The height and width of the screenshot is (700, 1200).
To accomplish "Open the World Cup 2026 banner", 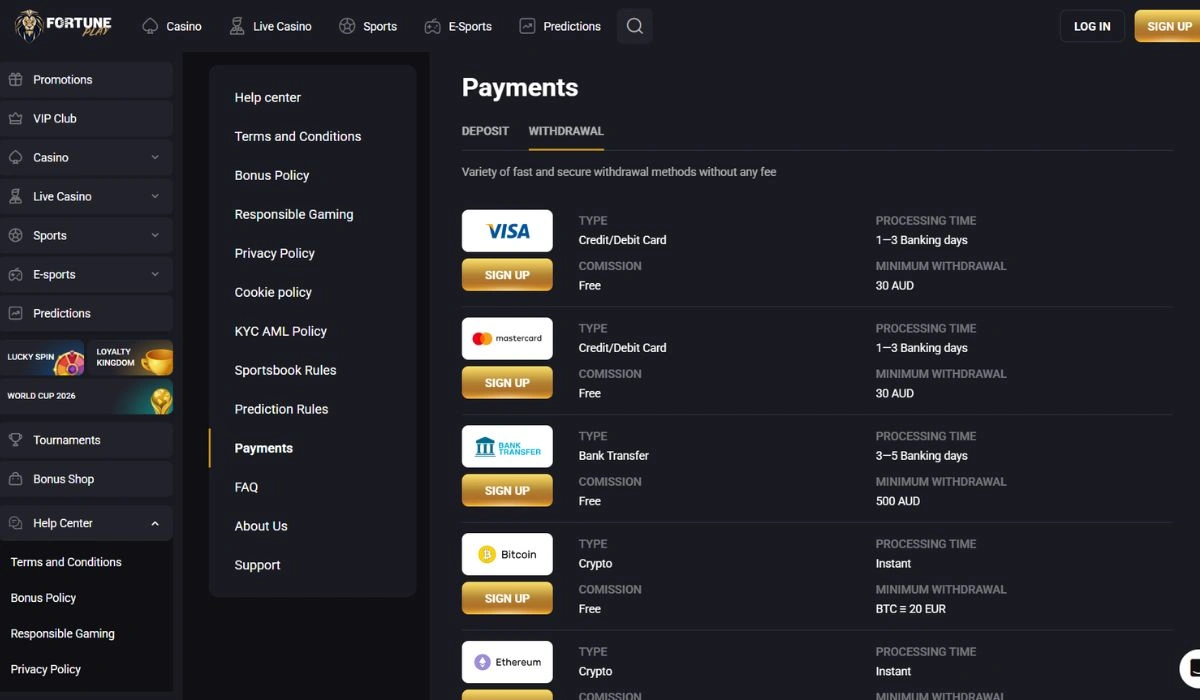I will (x=87, y=397).
